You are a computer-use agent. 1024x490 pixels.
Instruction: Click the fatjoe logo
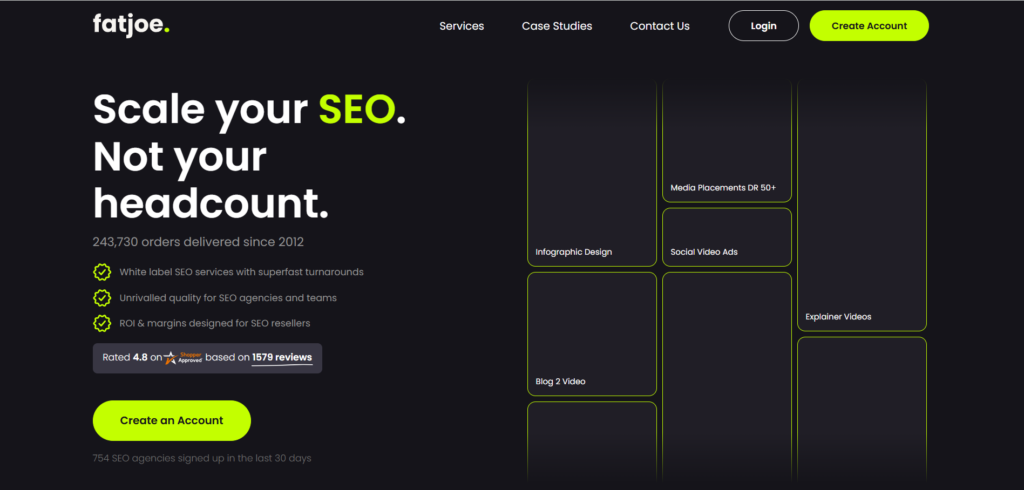point(131,25)
